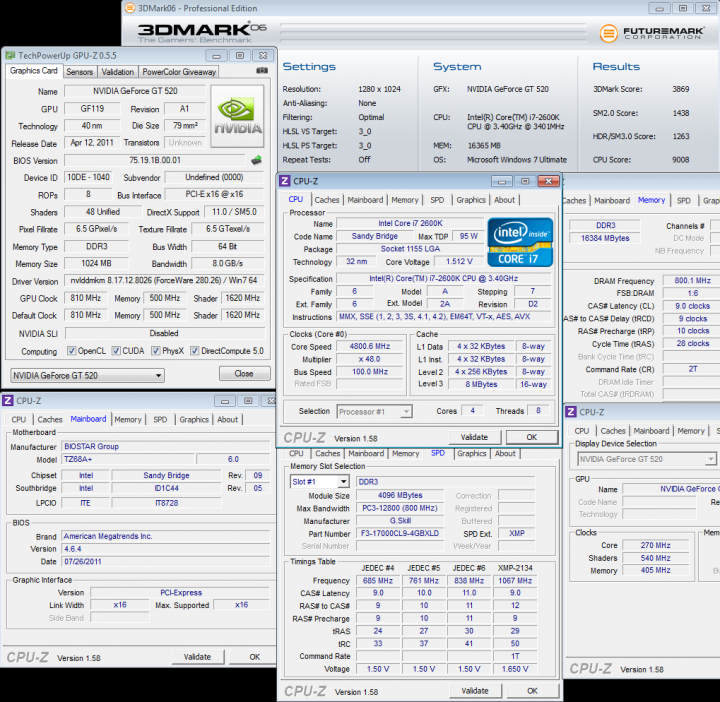The width and height of the screenshot is (720, 702).
Task: Click OK in the CPU-Z SPD window
Action: tap(532, 691)
